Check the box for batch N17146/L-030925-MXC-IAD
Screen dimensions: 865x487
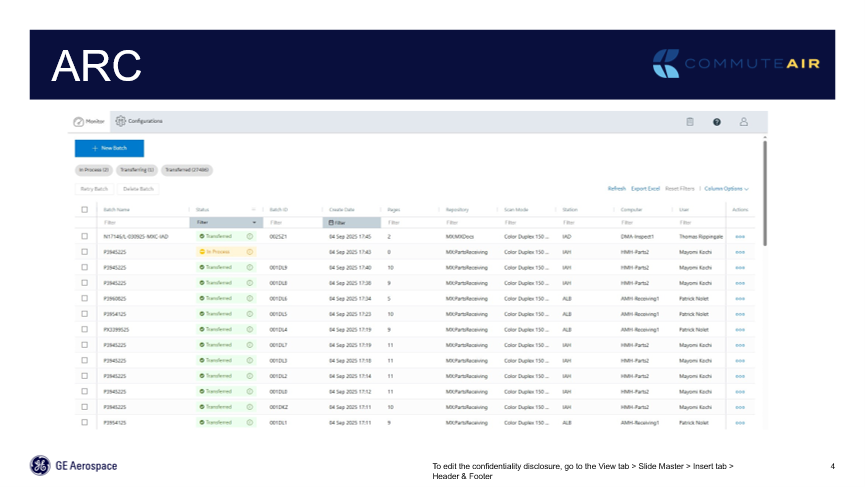85,236
